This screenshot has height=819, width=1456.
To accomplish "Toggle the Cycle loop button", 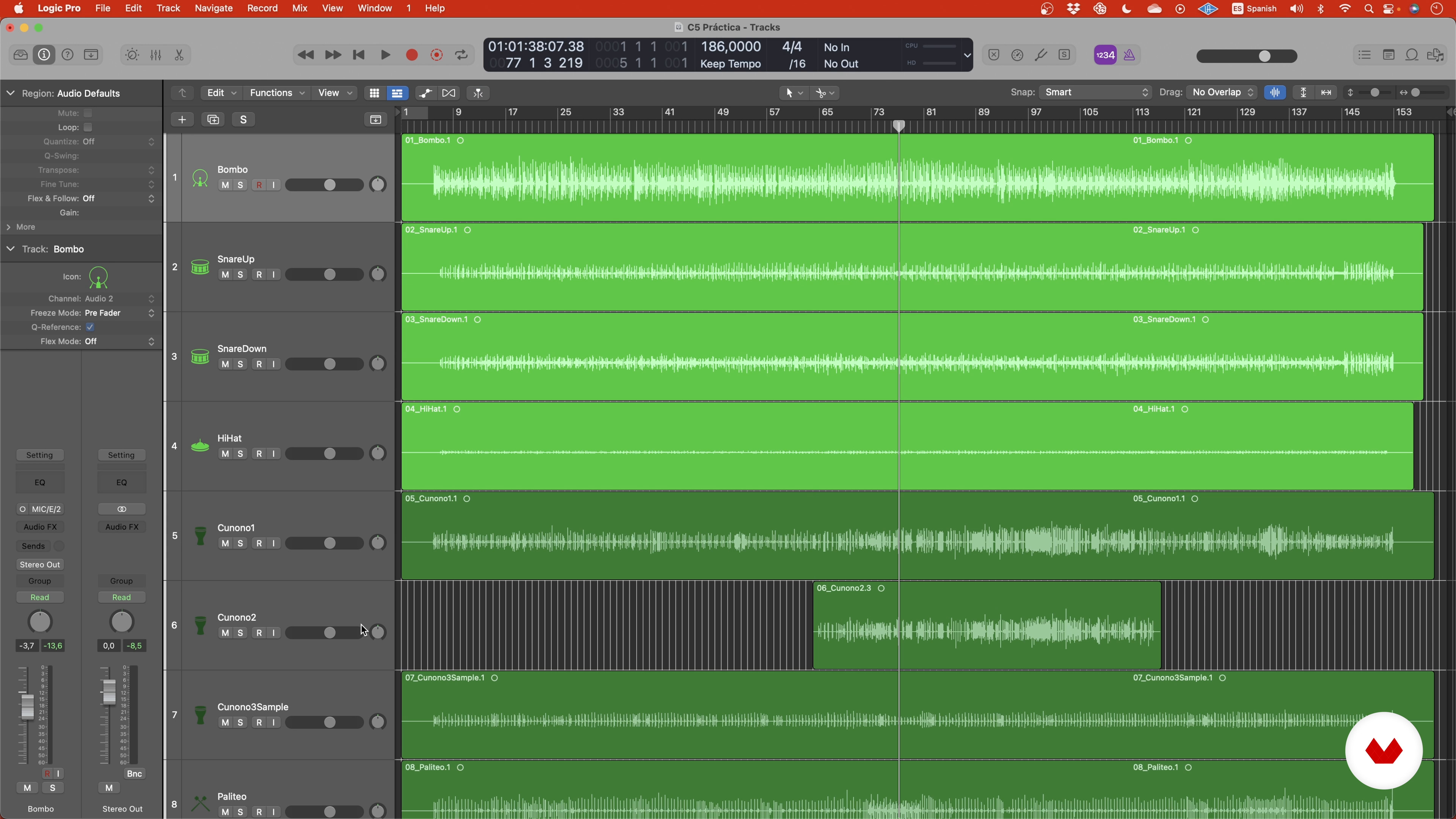I will [x=462, y=55].
